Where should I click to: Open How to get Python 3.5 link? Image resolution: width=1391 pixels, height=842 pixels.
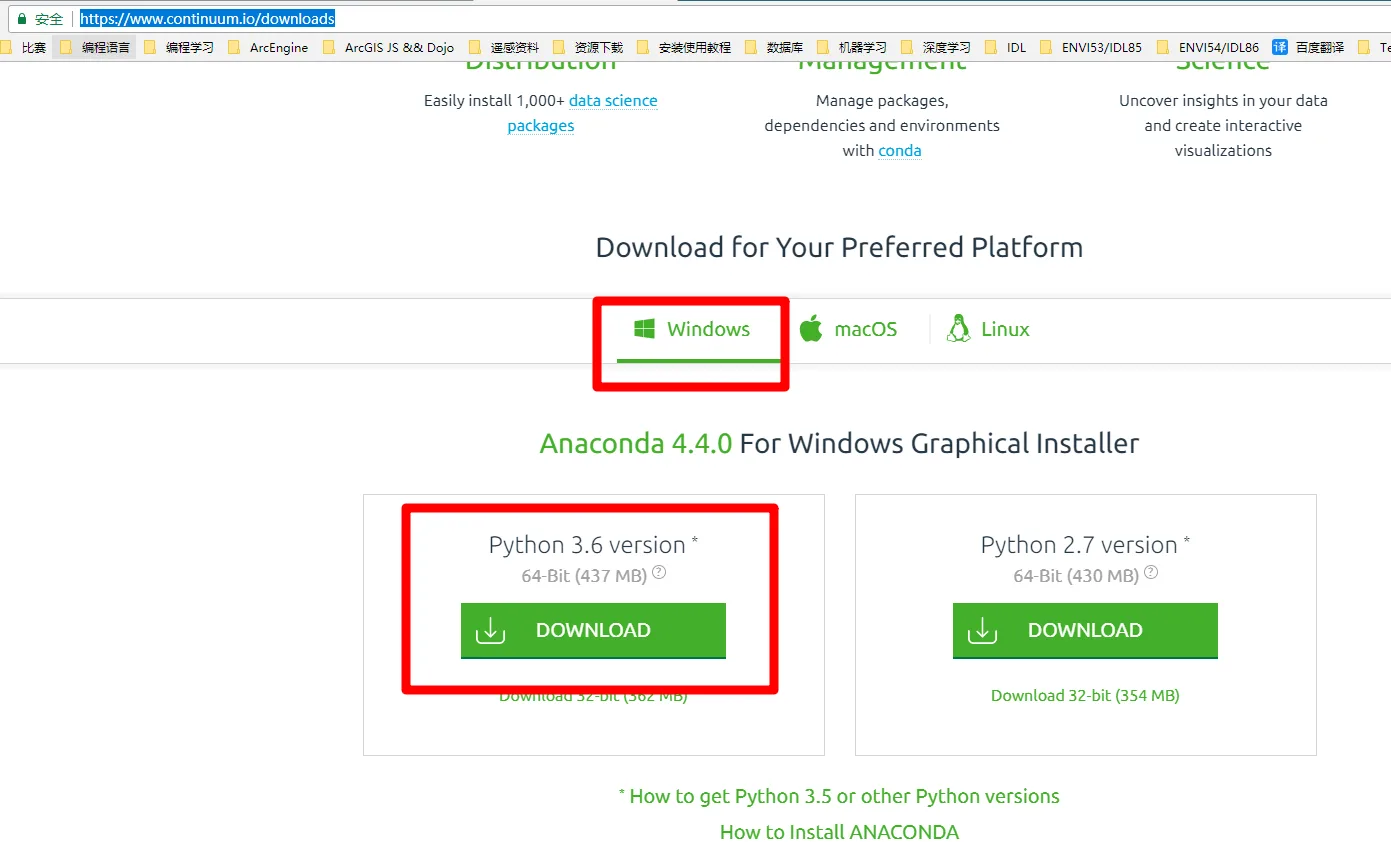click(x=839, y=796)
